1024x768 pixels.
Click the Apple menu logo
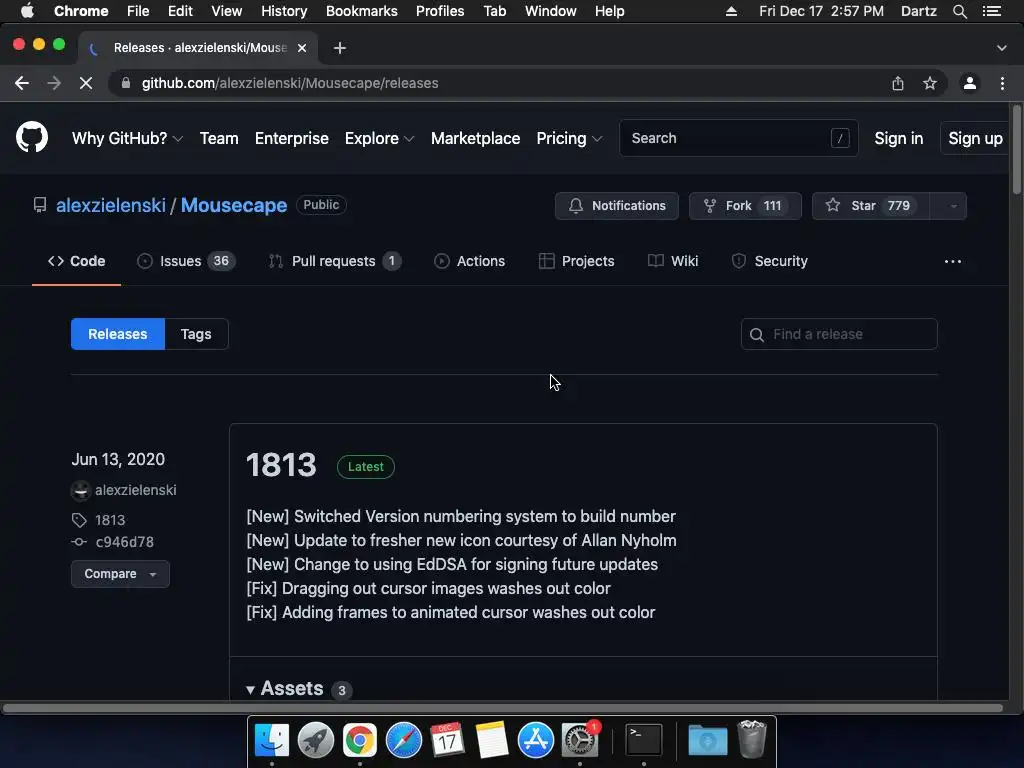pos(27,11)
